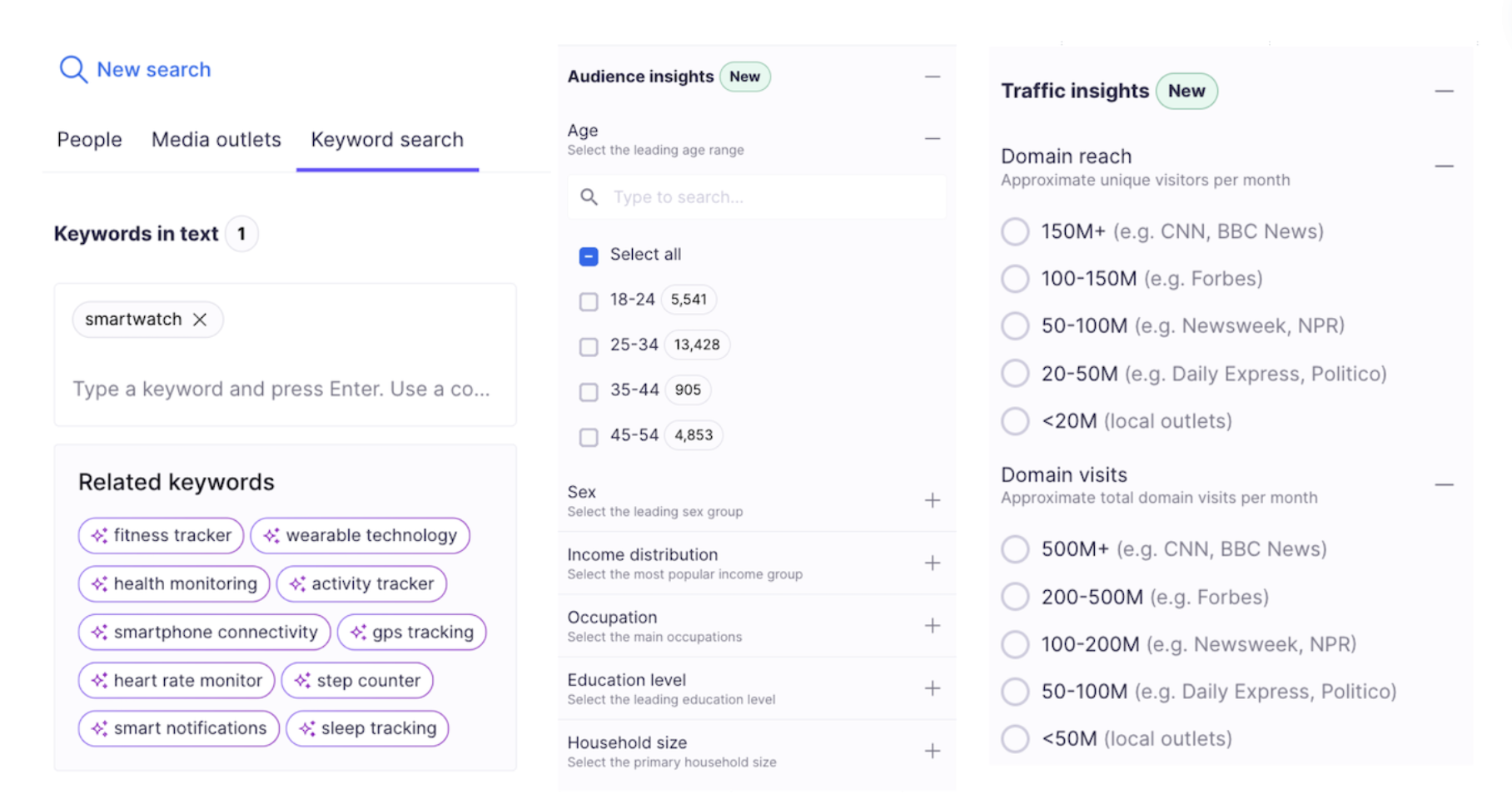
Task: Check the 25-34 age range checkbox
Action: pyautogui.click(x=589, y=346)
